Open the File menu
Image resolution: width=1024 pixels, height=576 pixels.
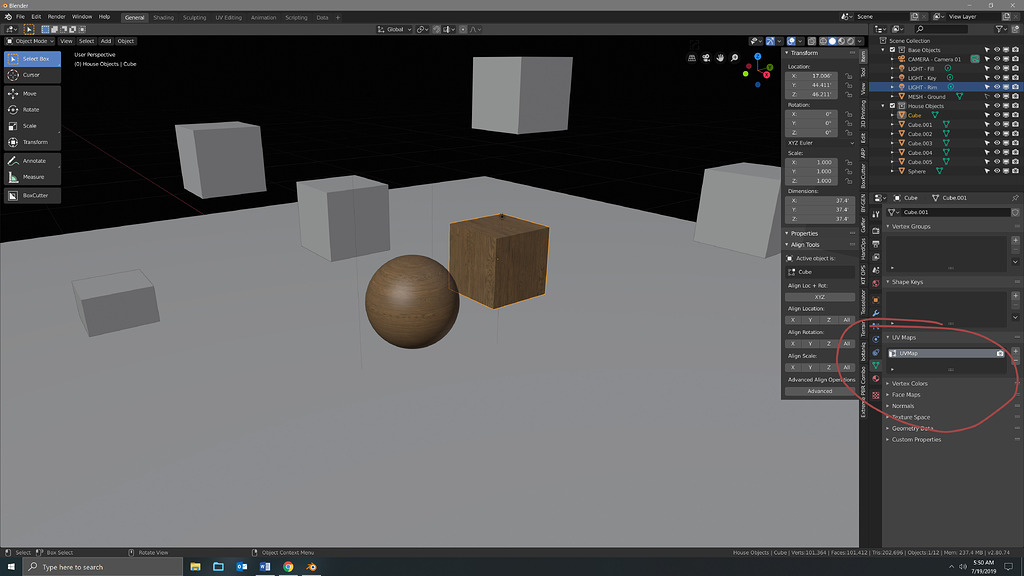pyautogui.click(x=20, y=17)
